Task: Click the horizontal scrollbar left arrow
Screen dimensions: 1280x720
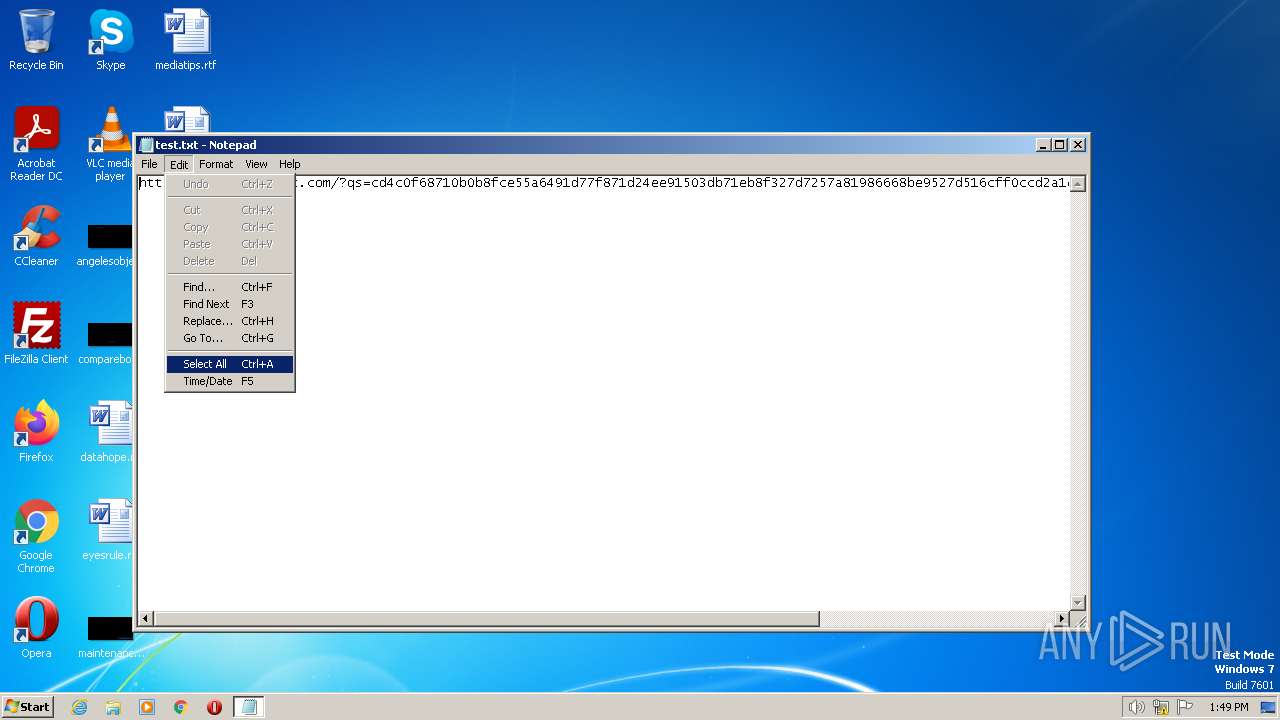Action: pyautogui.click(x=146, y=619)
